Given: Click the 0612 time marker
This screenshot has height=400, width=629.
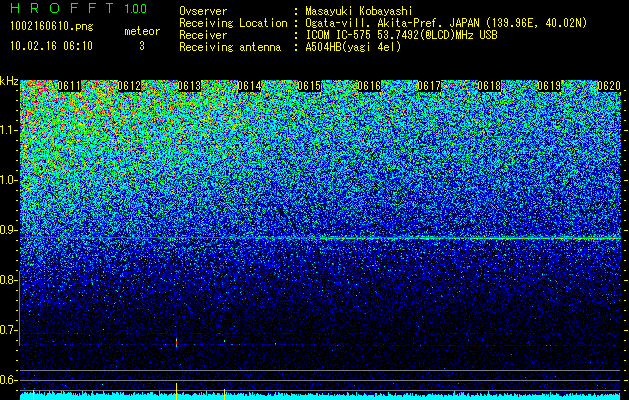Looking at the screenshot, I should point(129,86).
